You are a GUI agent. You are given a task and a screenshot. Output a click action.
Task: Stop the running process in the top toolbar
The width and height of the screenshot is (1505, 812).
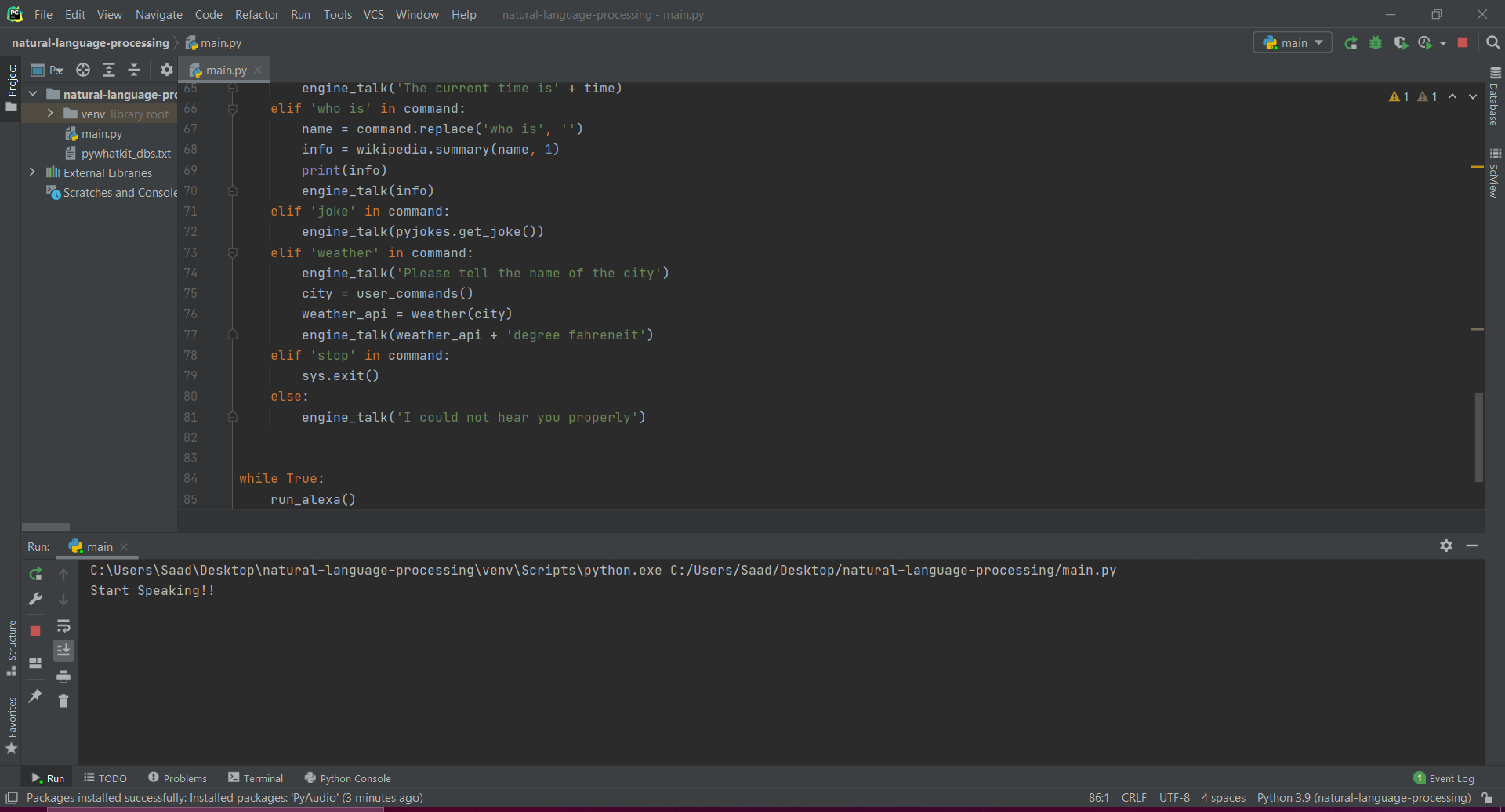click(x=1463, y=43)
